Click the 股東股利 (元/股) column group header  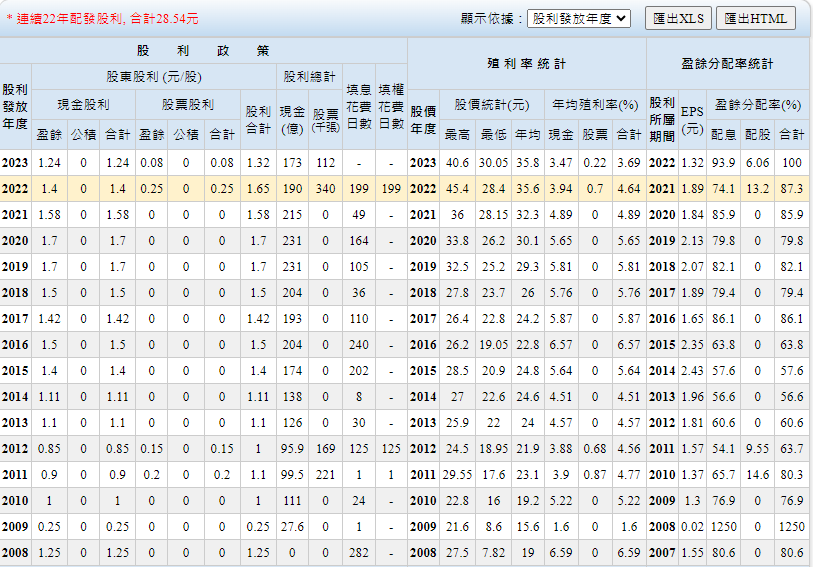(x=153, y=76)
